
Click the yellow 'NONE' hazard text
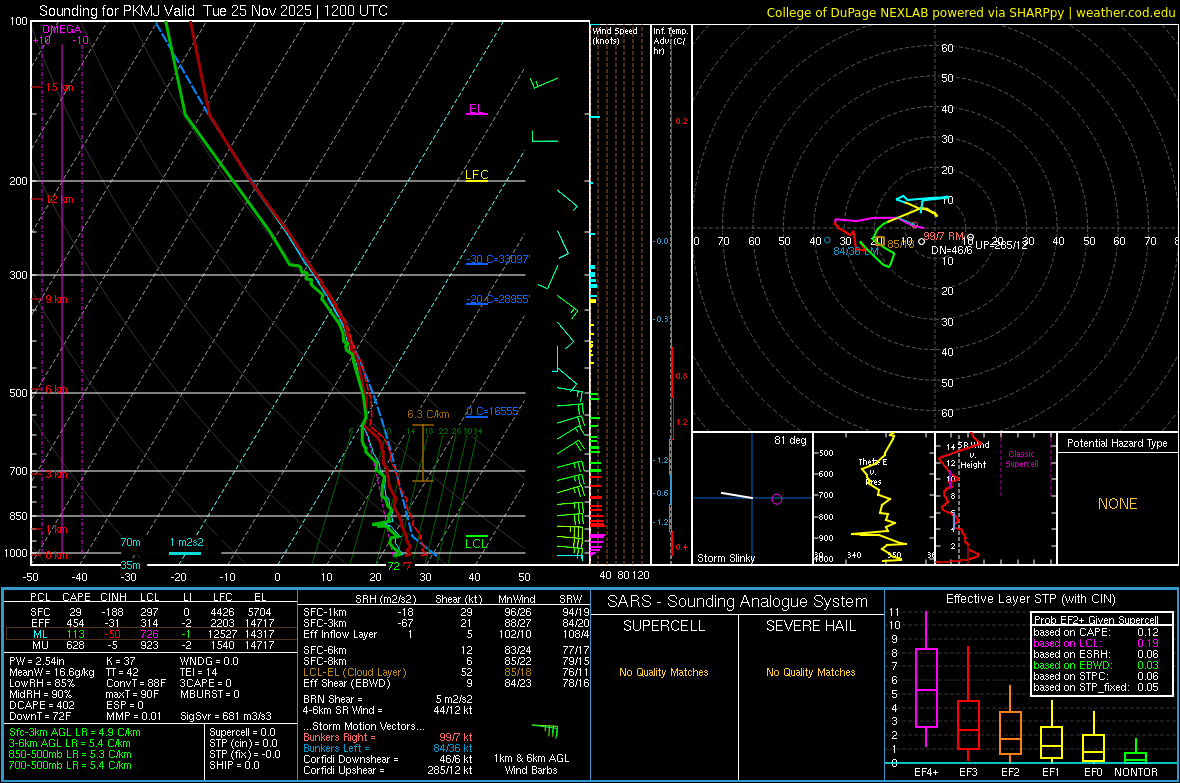1117,504
